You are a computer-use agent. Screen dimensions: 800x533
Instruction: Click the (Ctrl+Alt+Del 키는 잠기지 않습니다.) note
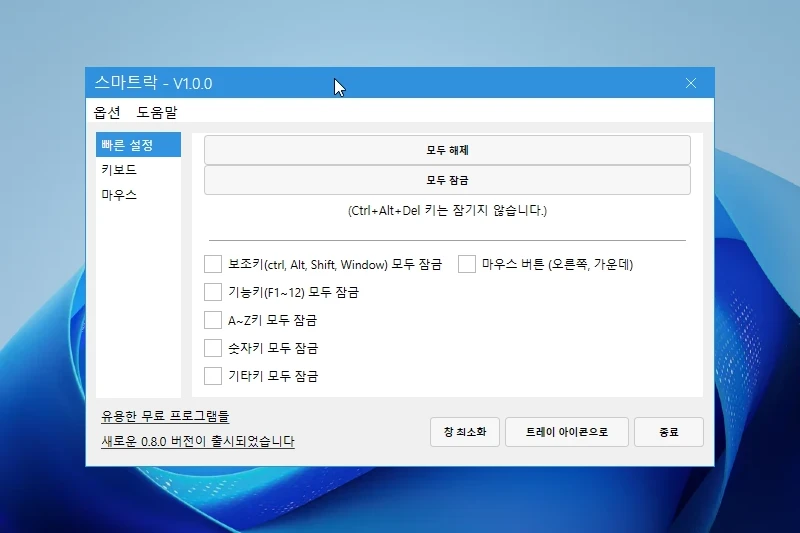pos(447,210)
